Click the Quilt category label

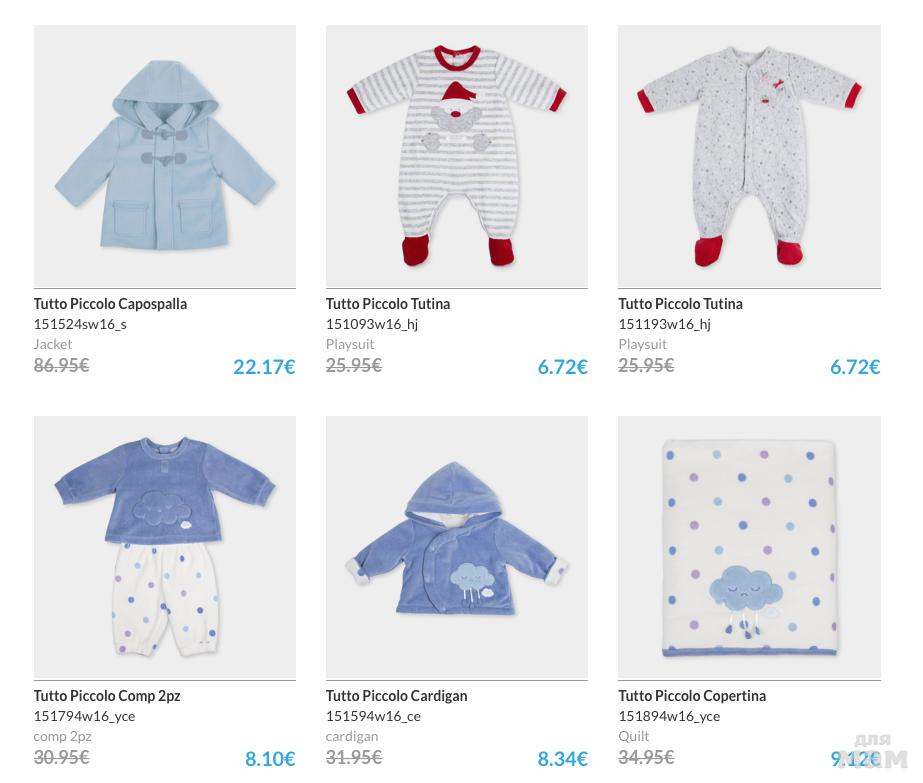point(634,736)
